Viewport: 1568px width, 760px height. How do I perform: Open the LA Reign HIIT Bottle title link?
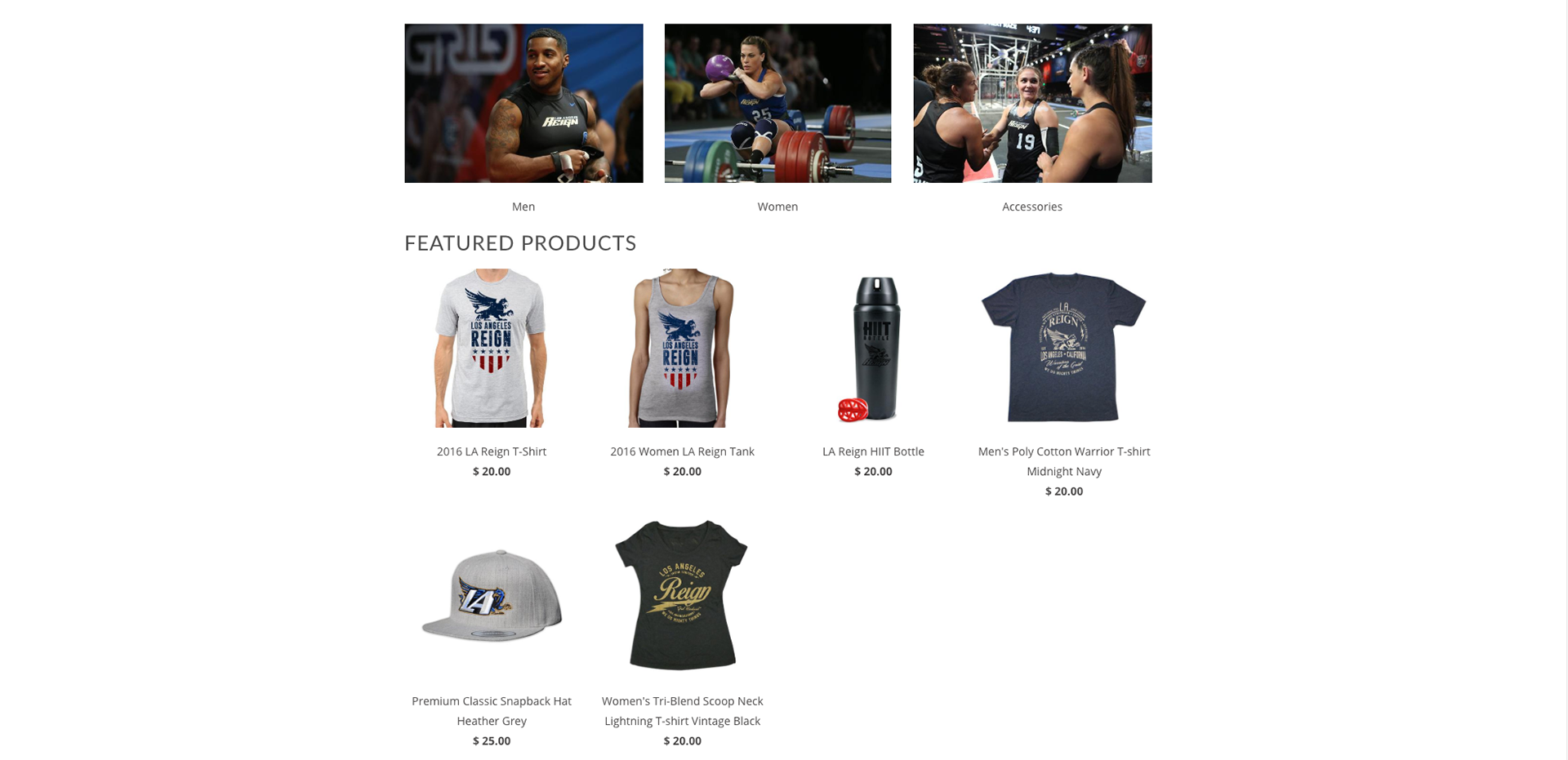tap(873, 451)
